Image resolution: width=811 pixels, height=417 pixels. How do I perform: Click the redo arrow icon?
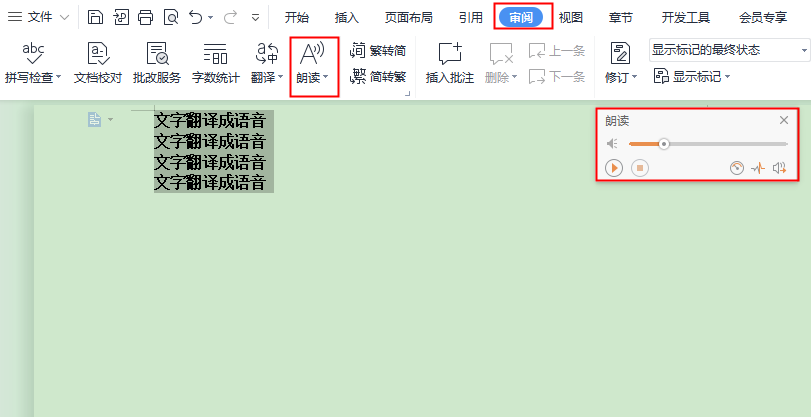click(230, 17)
